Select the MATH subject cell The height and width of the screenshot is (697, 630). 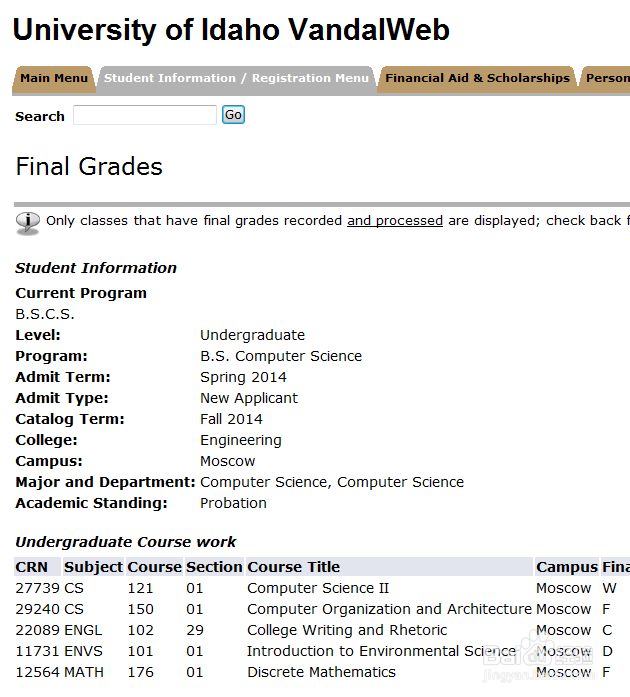(x=84, y=672)
